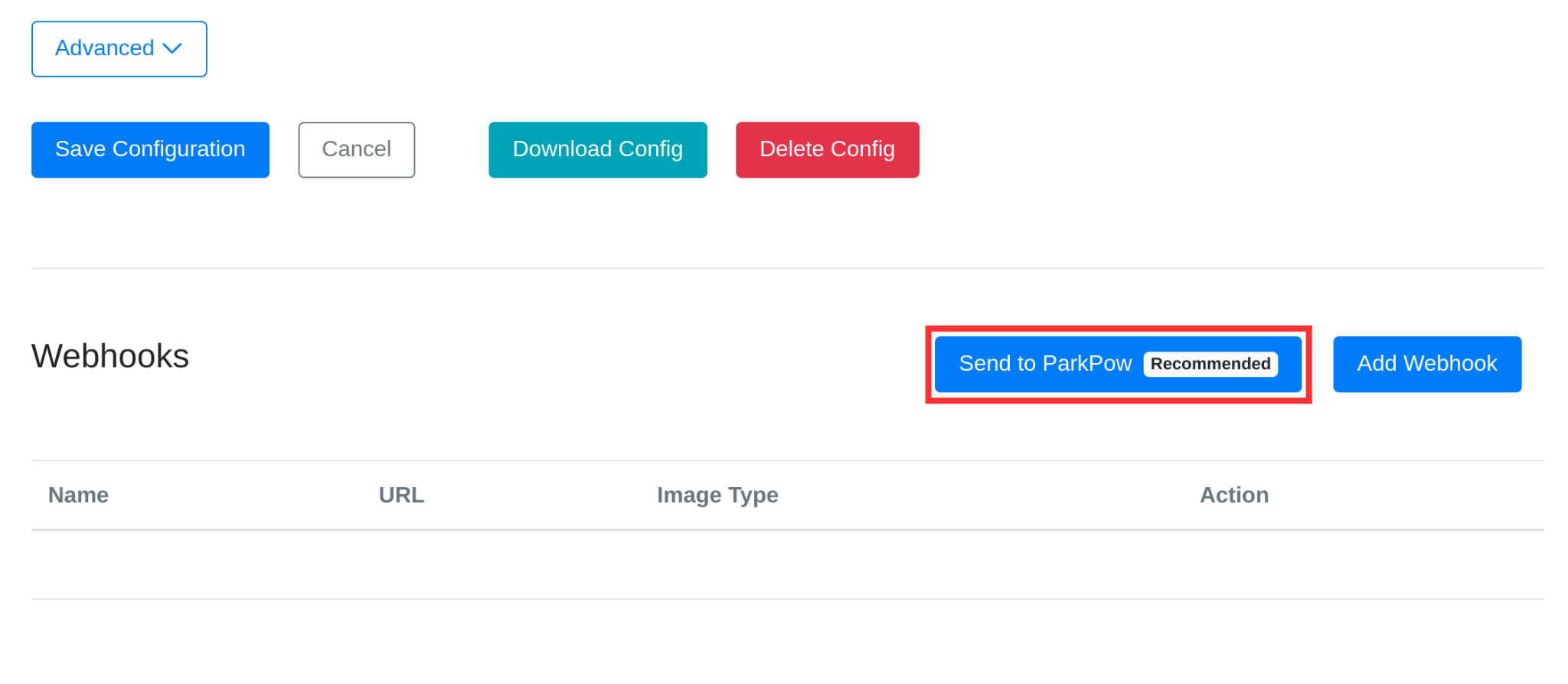Click the word Advanced in the dropdown
1568x684 pixels.
click(105, 48)
